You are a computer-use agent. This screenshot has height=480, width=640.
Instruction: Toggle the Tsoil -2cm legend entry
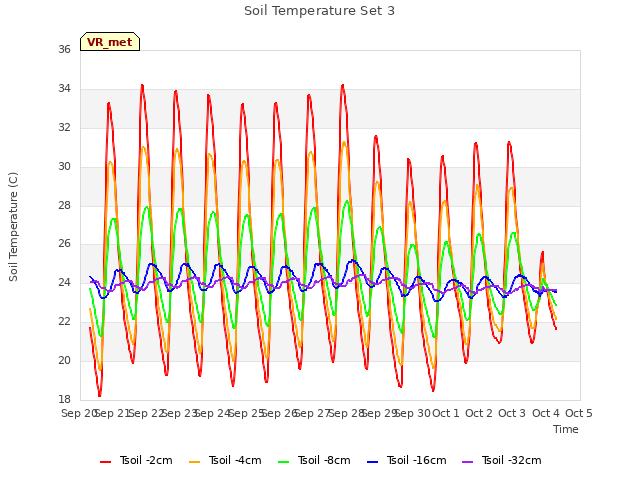[136, 460]
